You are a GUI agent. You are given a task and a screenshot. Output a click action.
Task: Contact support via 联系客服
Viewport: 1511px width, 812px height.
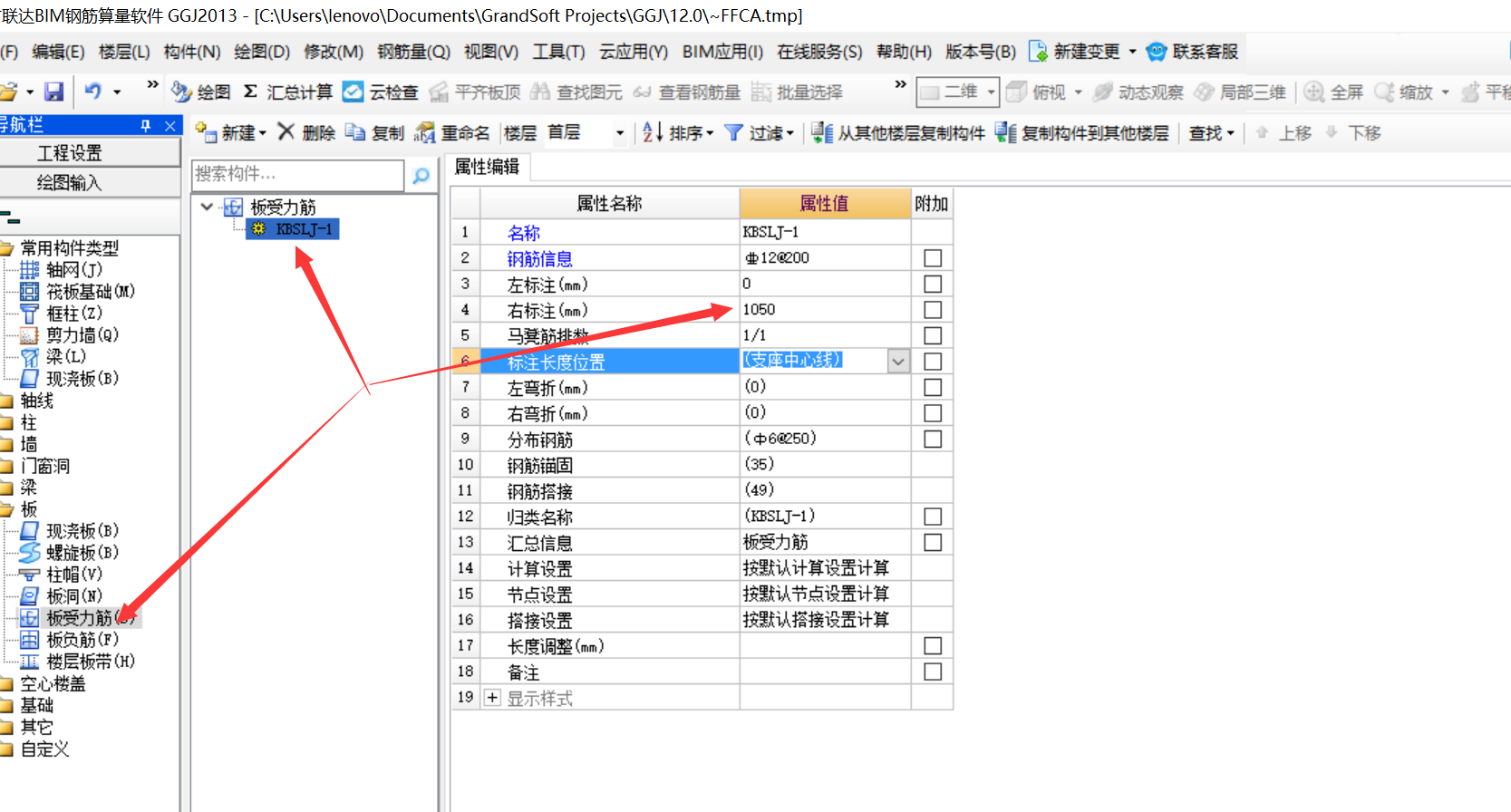click(x=1192, y=52)
